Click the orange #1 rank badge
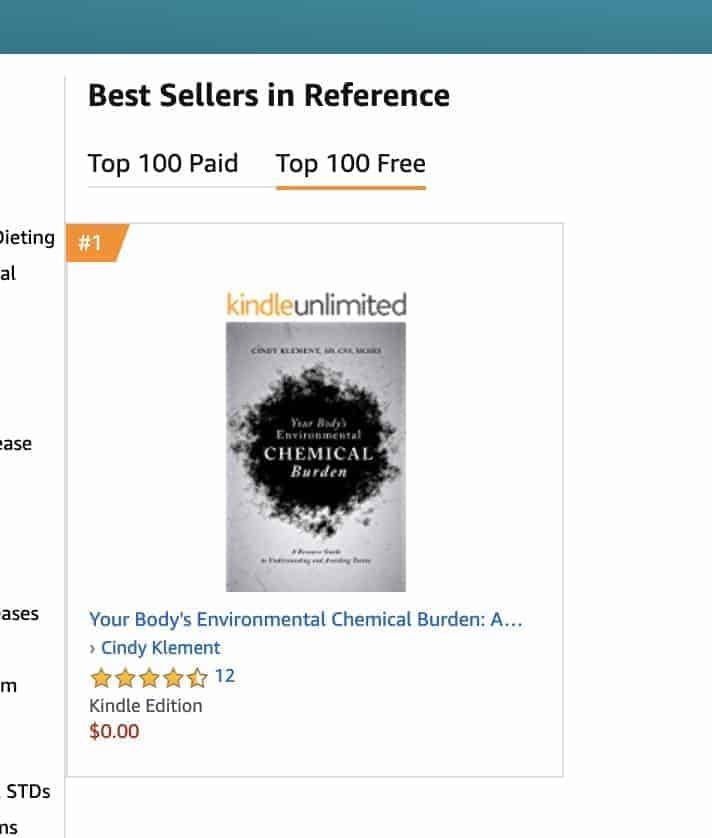The width and height of the screenshot is (712, 838). 92,243
